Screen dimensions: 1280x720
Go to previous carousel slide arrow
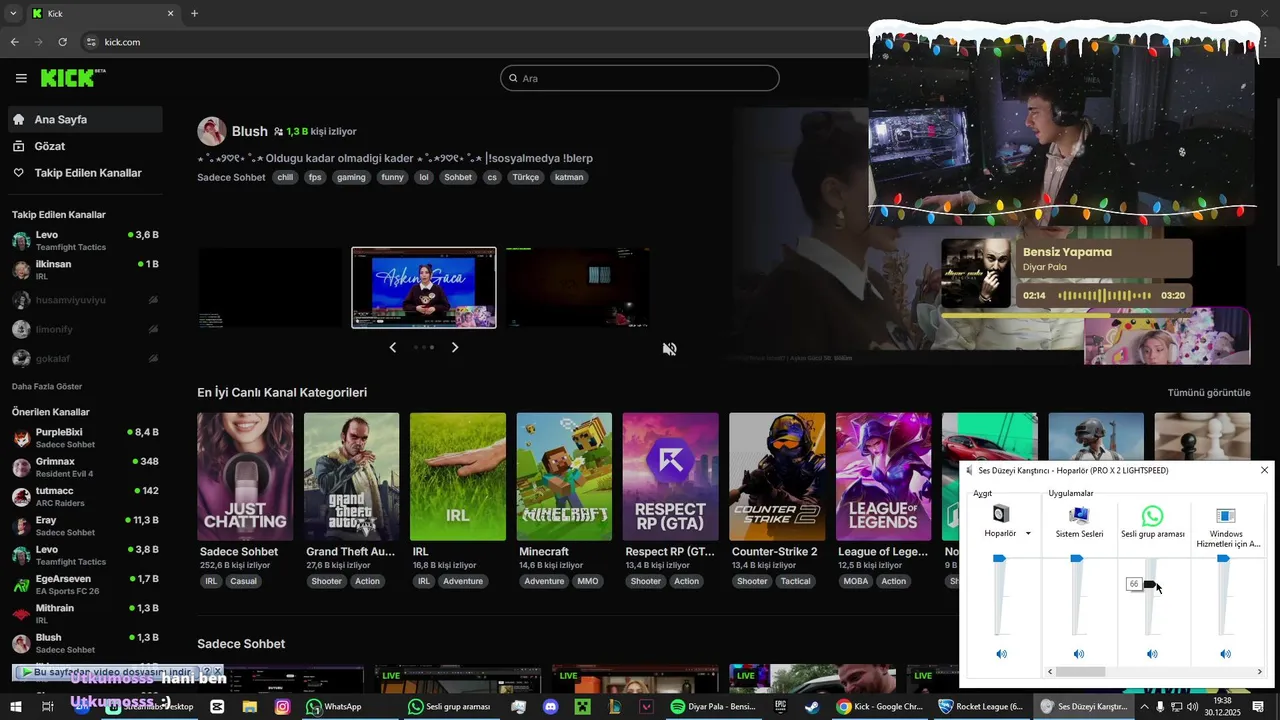[x=392, y=347]
